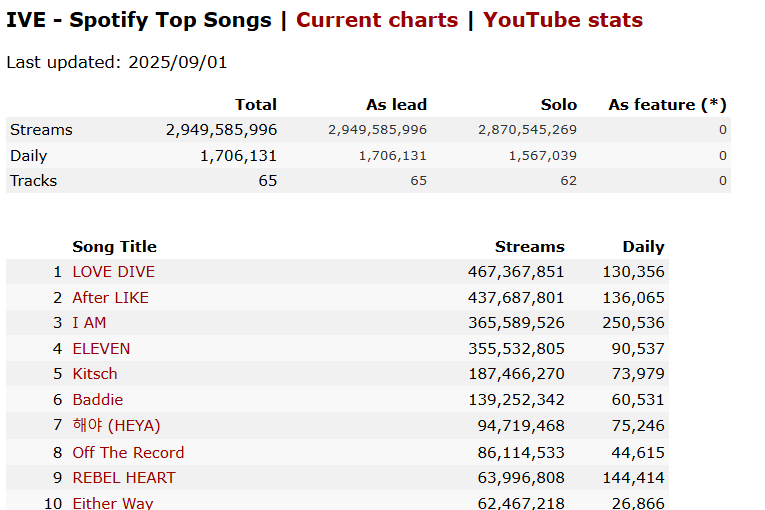This screenshot has width=765, height=510.
Task: Open the Either Way song link
Action: tap(113, 503)
